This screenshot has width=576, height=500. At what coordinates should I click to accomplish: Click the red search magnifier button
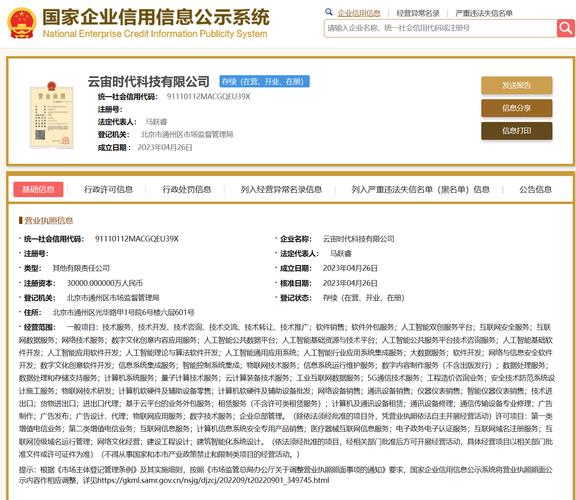pyautogui.click(x=566, y=28)
